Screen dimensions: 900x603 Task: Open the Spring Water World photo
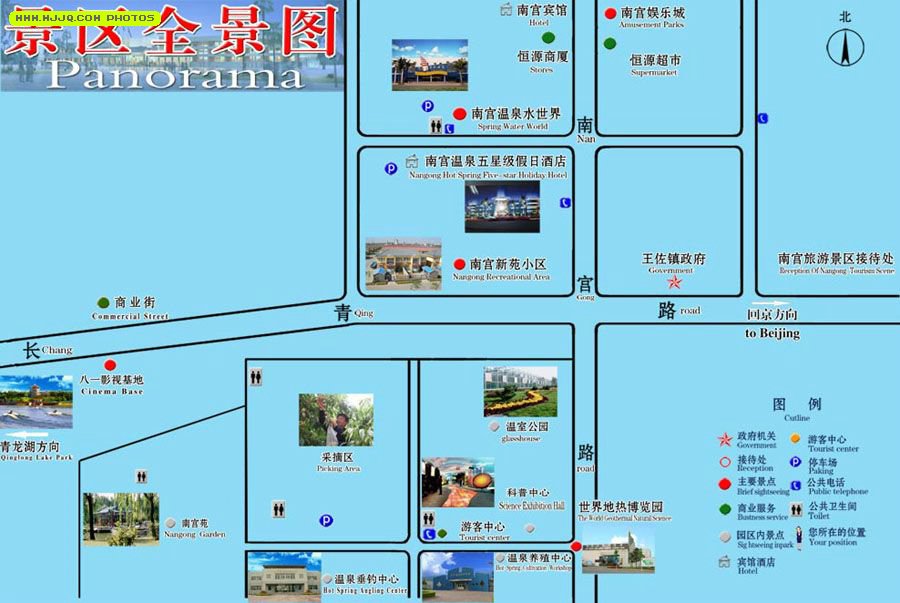[429, 65]
